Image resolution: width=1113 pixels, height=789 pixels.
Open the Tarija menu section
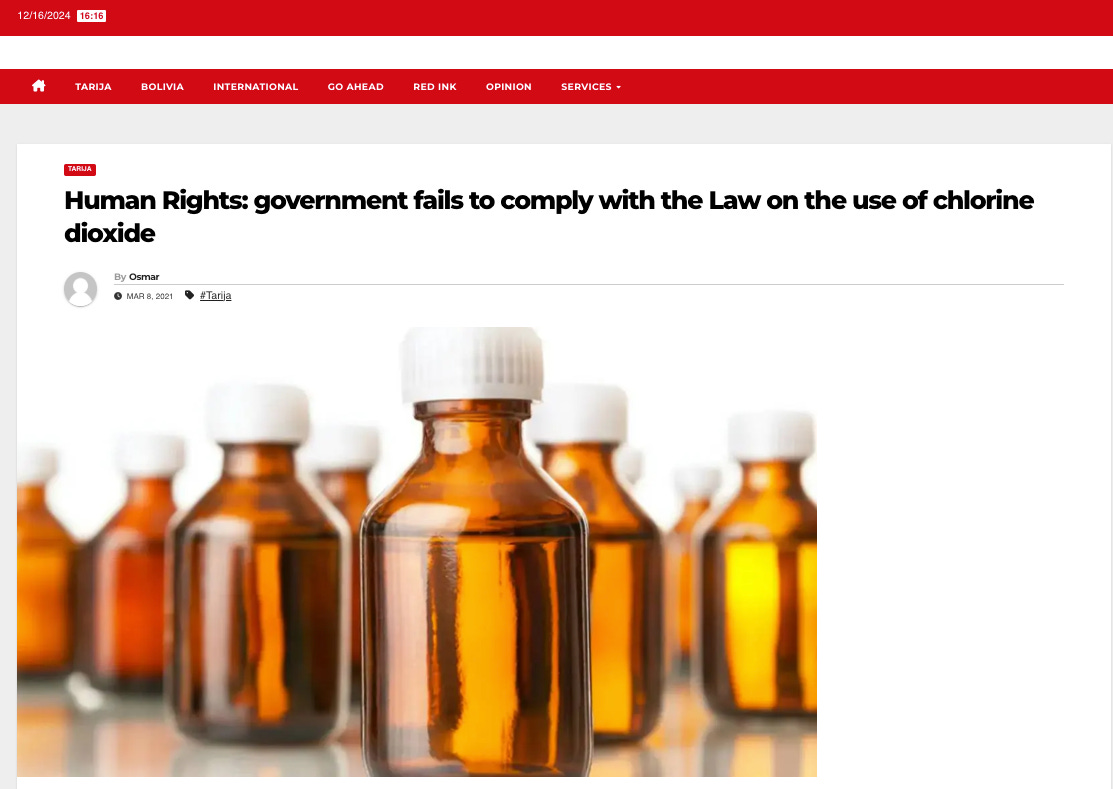click(93, 87)
